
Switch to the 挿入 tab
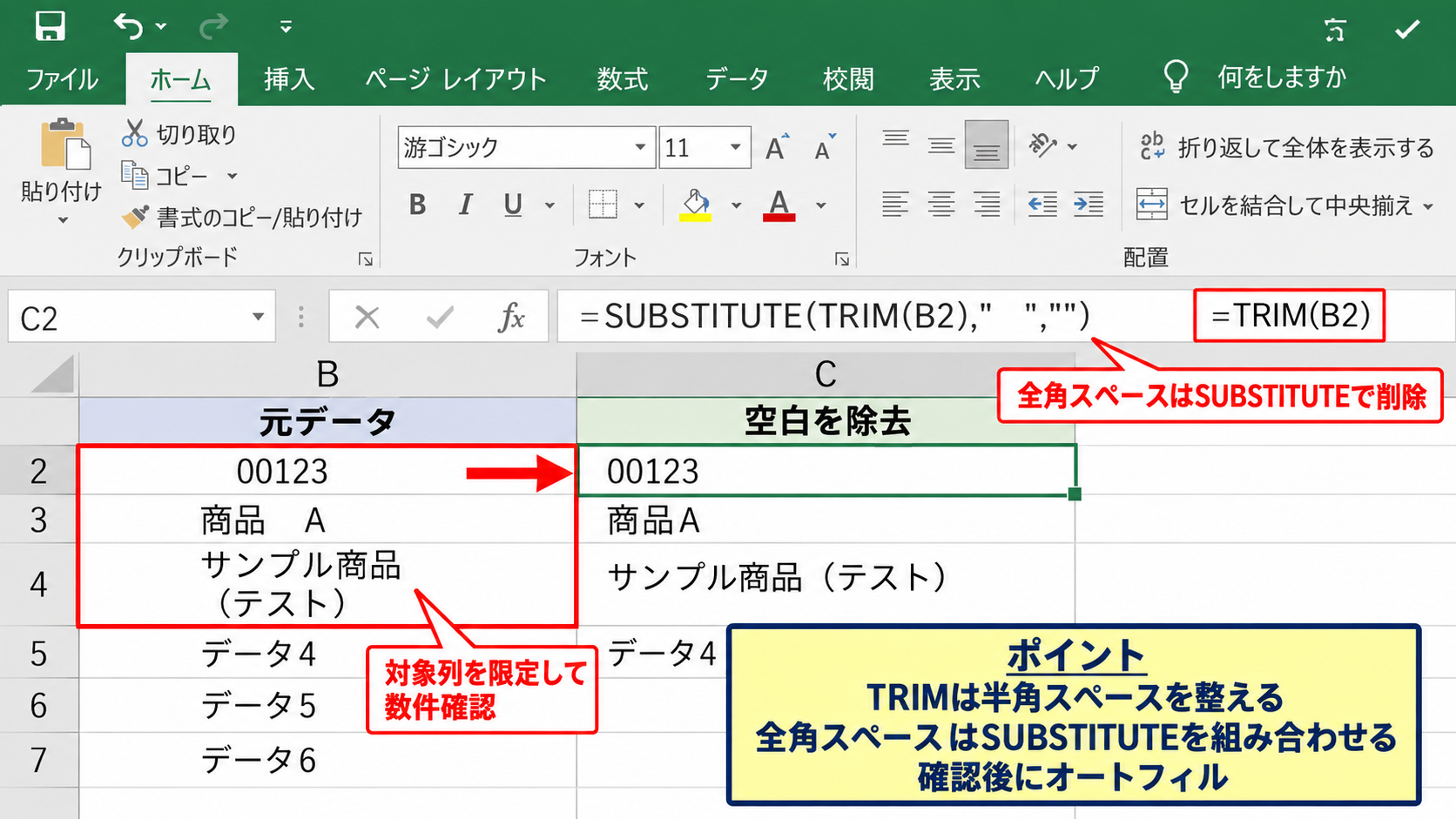point(289,79)
